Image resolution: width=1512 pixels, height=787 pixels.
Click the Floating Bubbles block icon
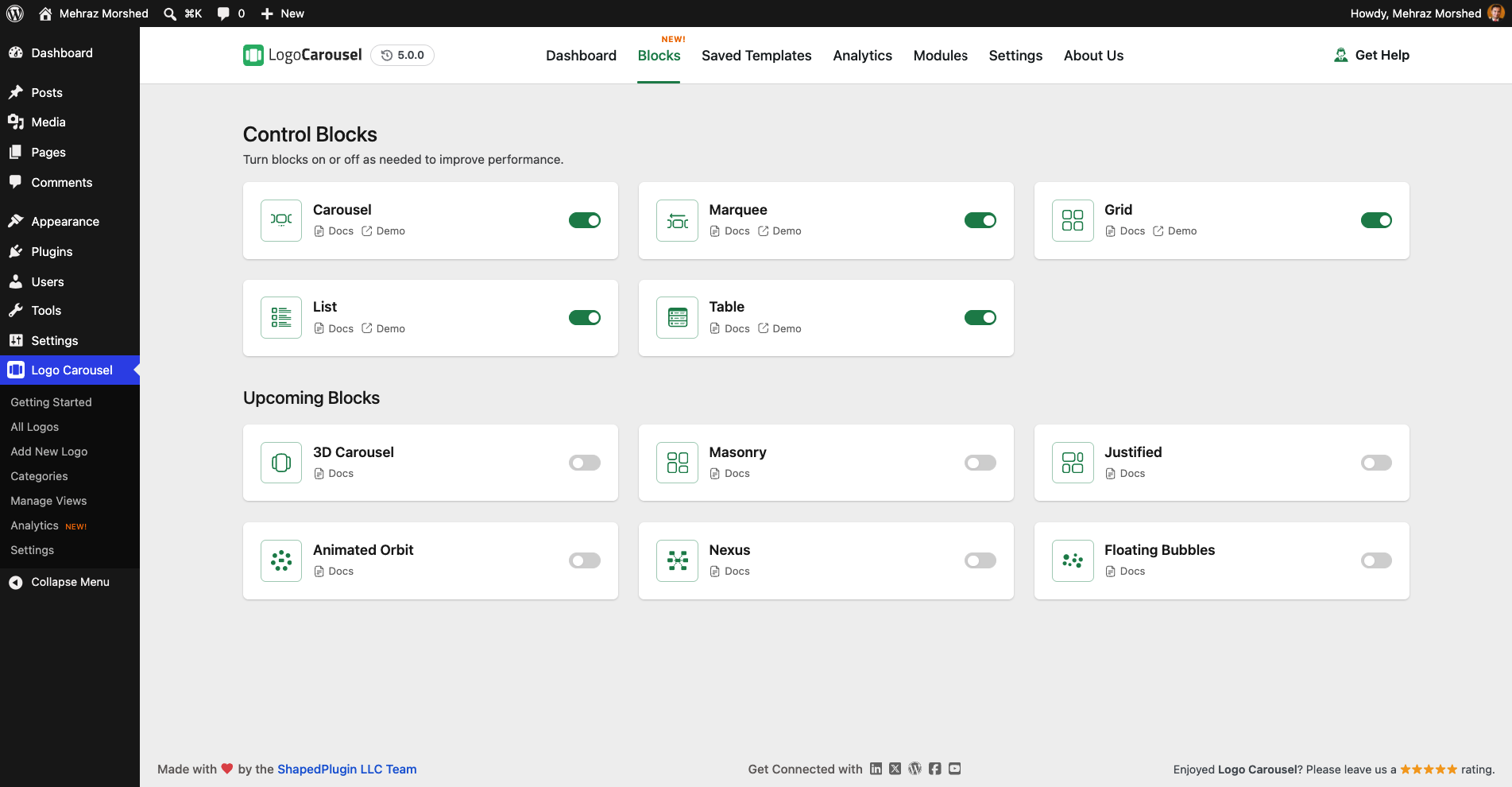tap(1073, 560)
